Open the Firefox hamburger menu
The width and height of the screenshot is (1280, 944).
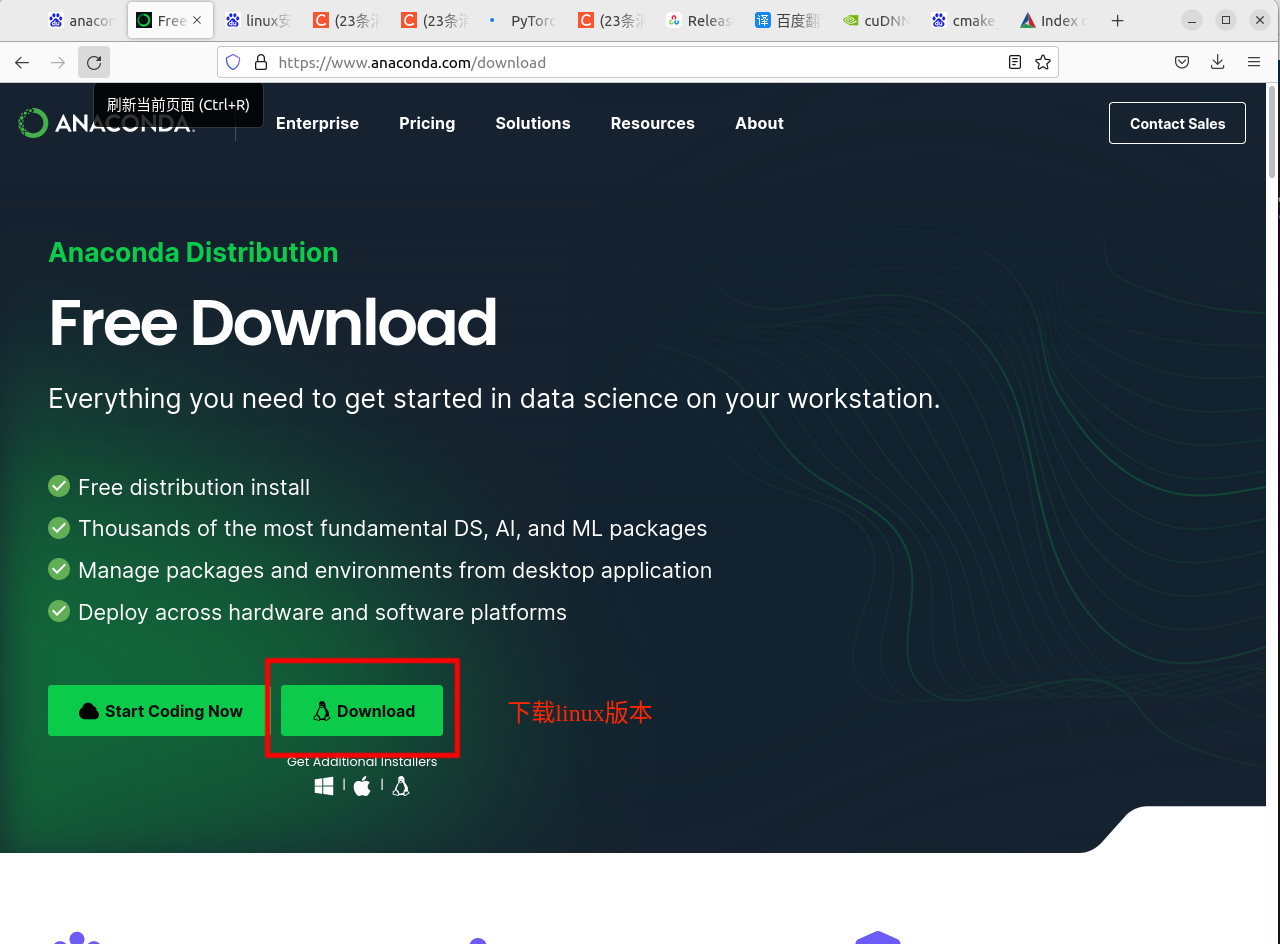[1254, 62]
